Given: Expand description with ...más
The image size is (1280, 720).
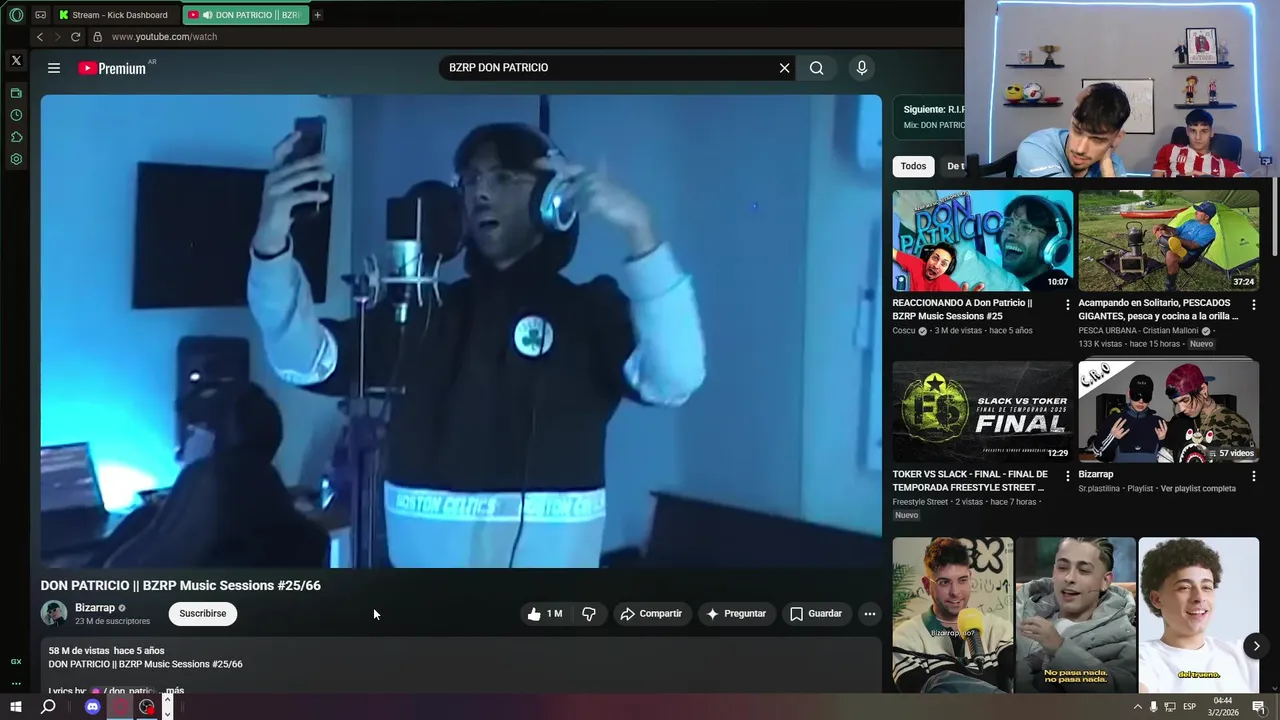Looking at the screenshot, I should pos(175,691).
